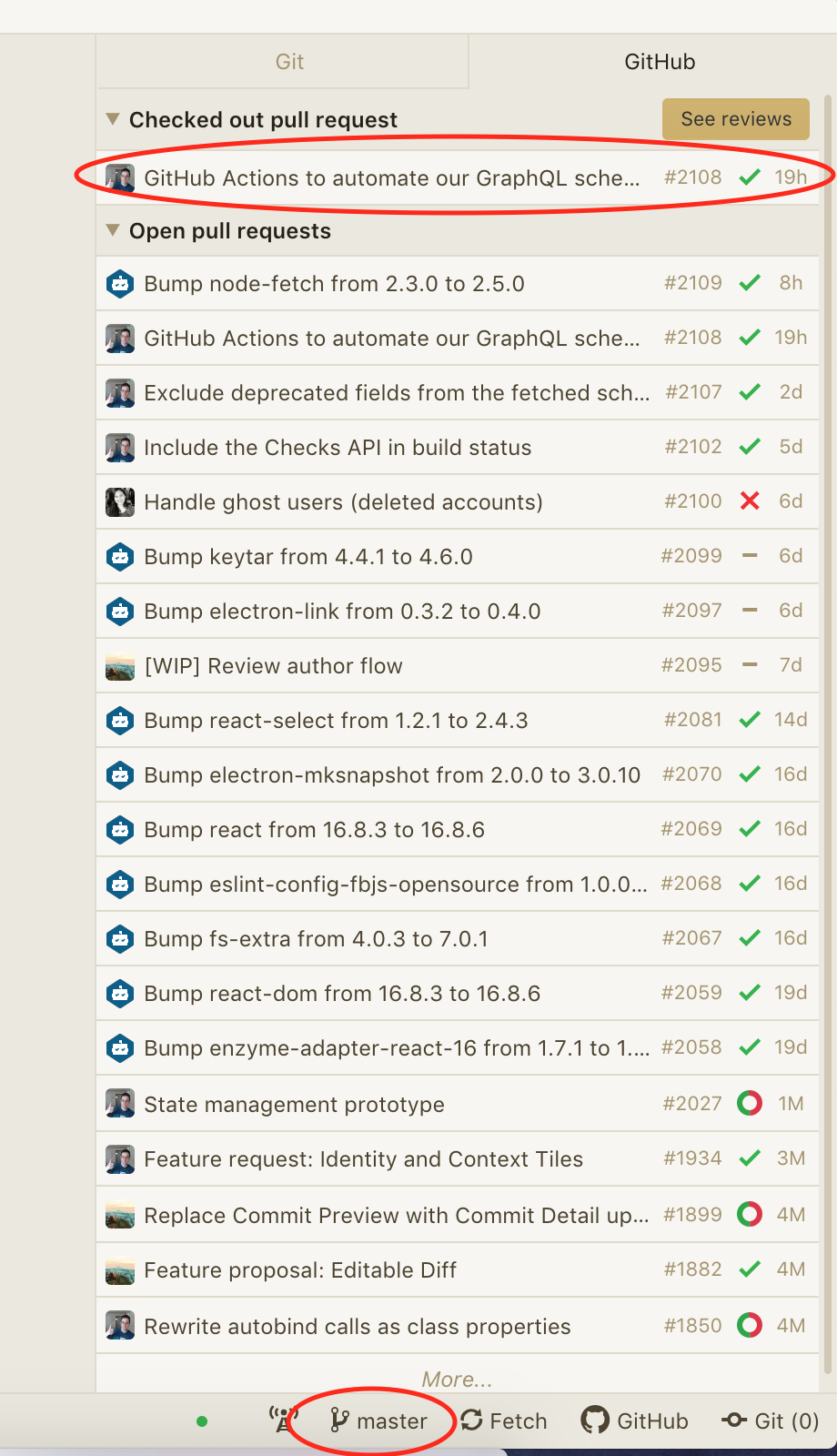Screen dimensions: 837x1456
Task: Click the passing check icon on #2109
Action: [750, 283]
